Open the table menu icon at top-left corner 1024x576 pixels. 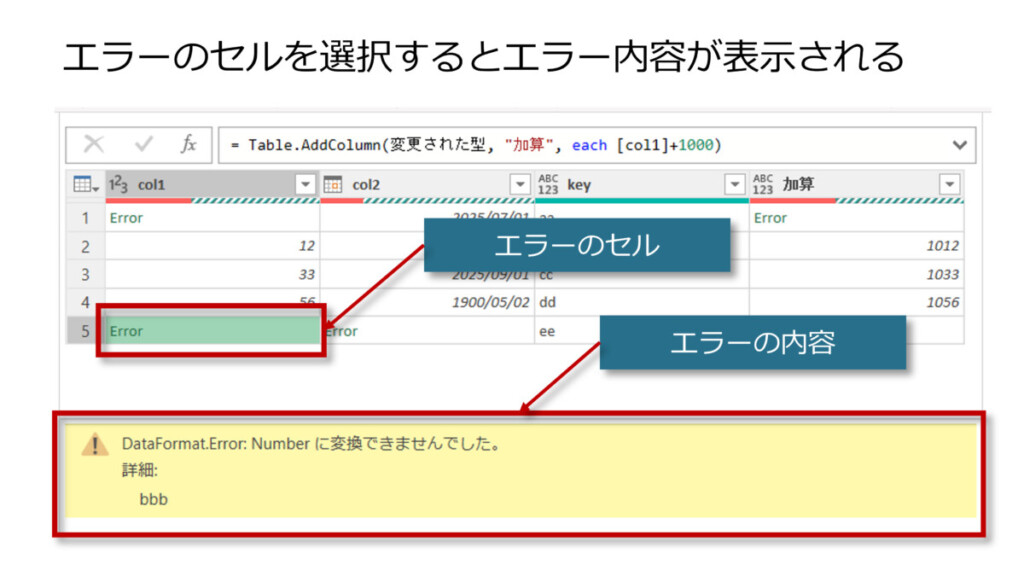(84, 185)
